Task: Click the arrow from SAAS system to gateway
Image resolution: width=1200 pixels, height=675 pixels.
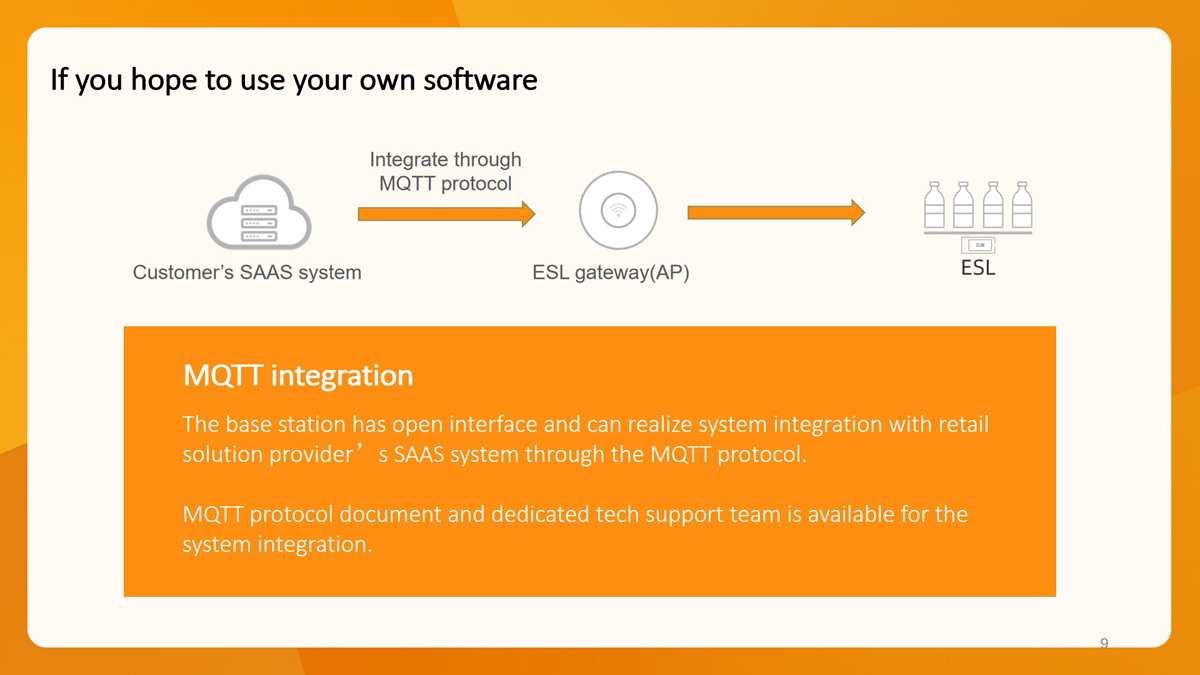Action: click(446, 213)
